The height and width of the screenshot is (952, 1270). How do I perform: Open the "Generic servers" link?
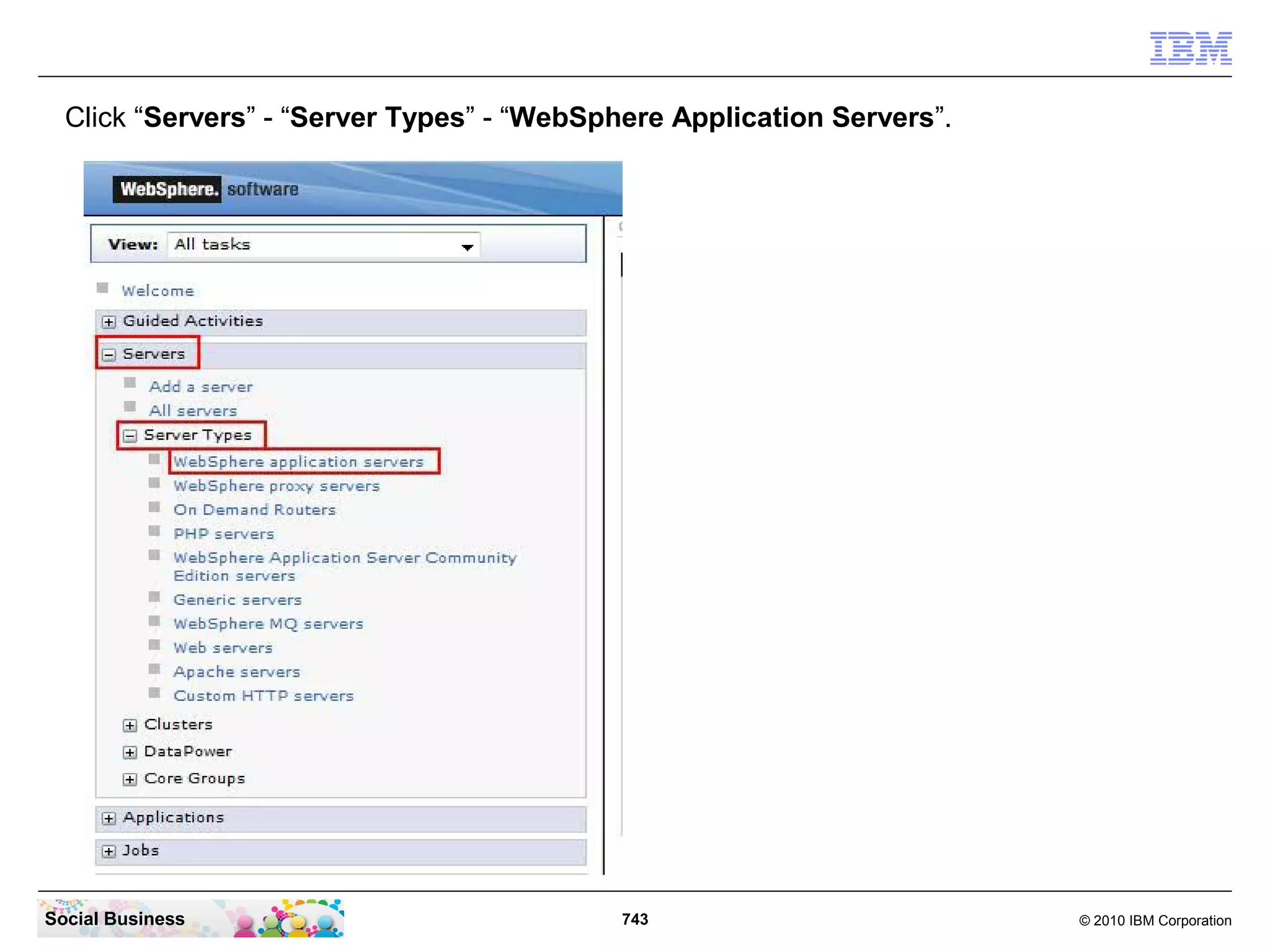238,600
